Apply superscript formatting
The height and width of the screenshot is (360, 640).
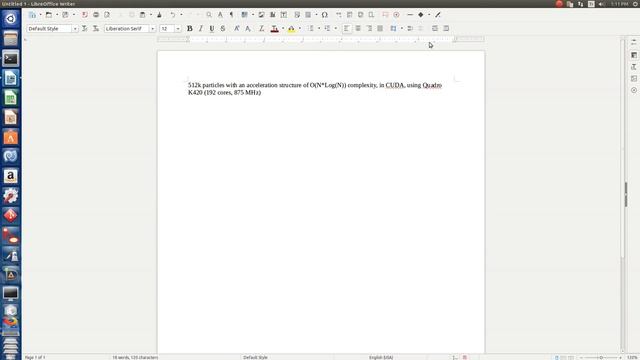point(237,29)
